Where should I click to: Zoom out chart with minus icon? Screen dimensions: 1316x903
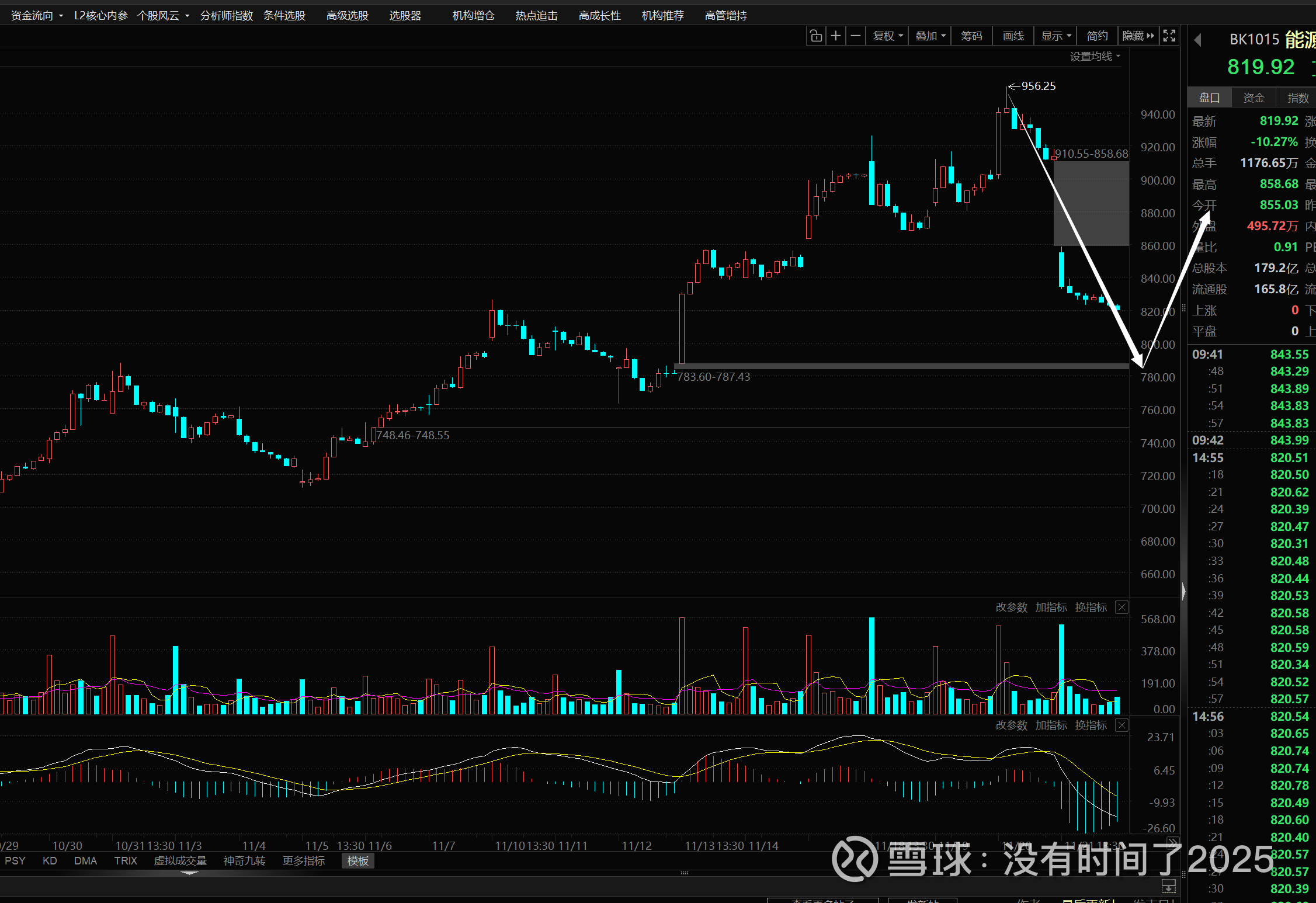[856, 36]
